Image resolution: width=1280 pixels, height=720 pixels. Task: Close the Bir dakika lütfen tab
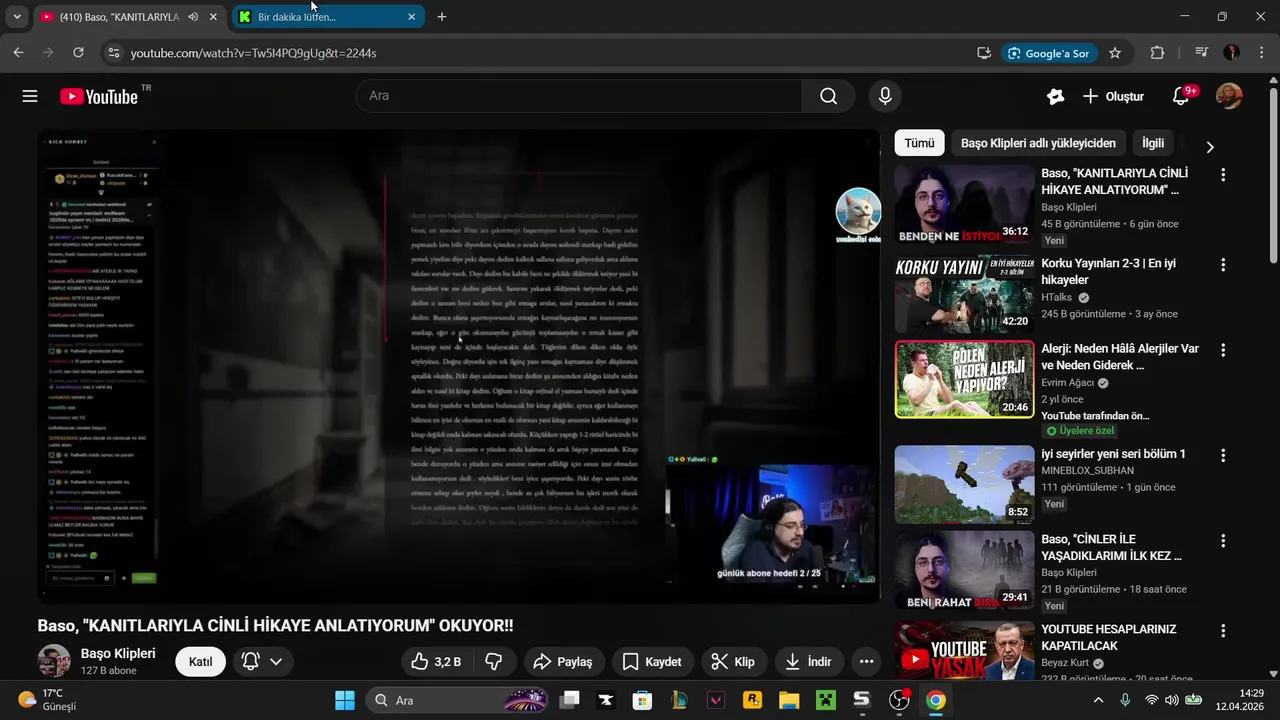(412, 17)
